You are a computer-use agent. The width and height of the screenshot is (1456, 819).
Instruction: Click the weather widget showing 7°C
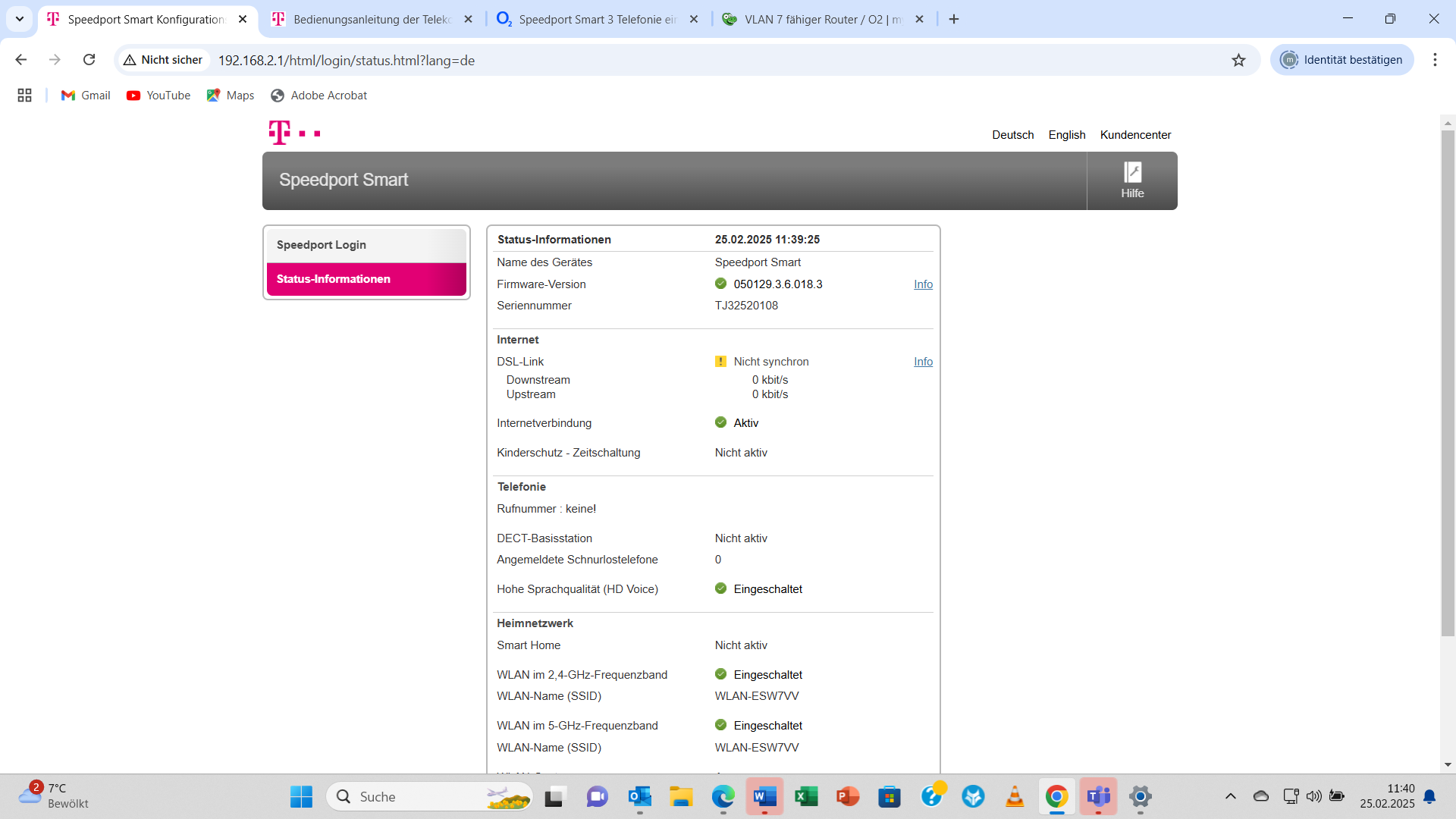click(54, 795)
